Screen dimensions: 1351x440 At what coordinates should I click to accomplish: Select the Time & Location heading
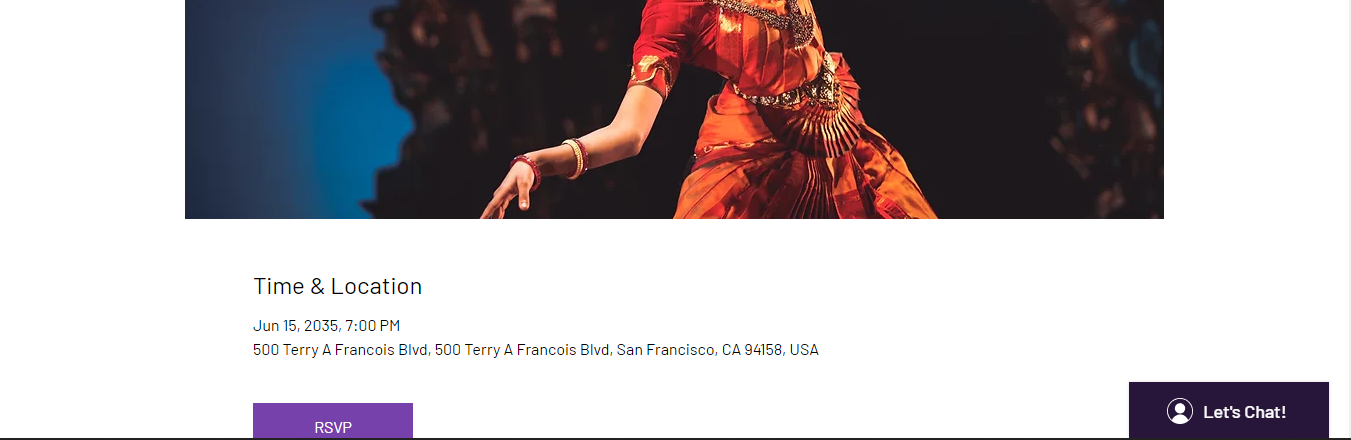(x=337, y=286)
